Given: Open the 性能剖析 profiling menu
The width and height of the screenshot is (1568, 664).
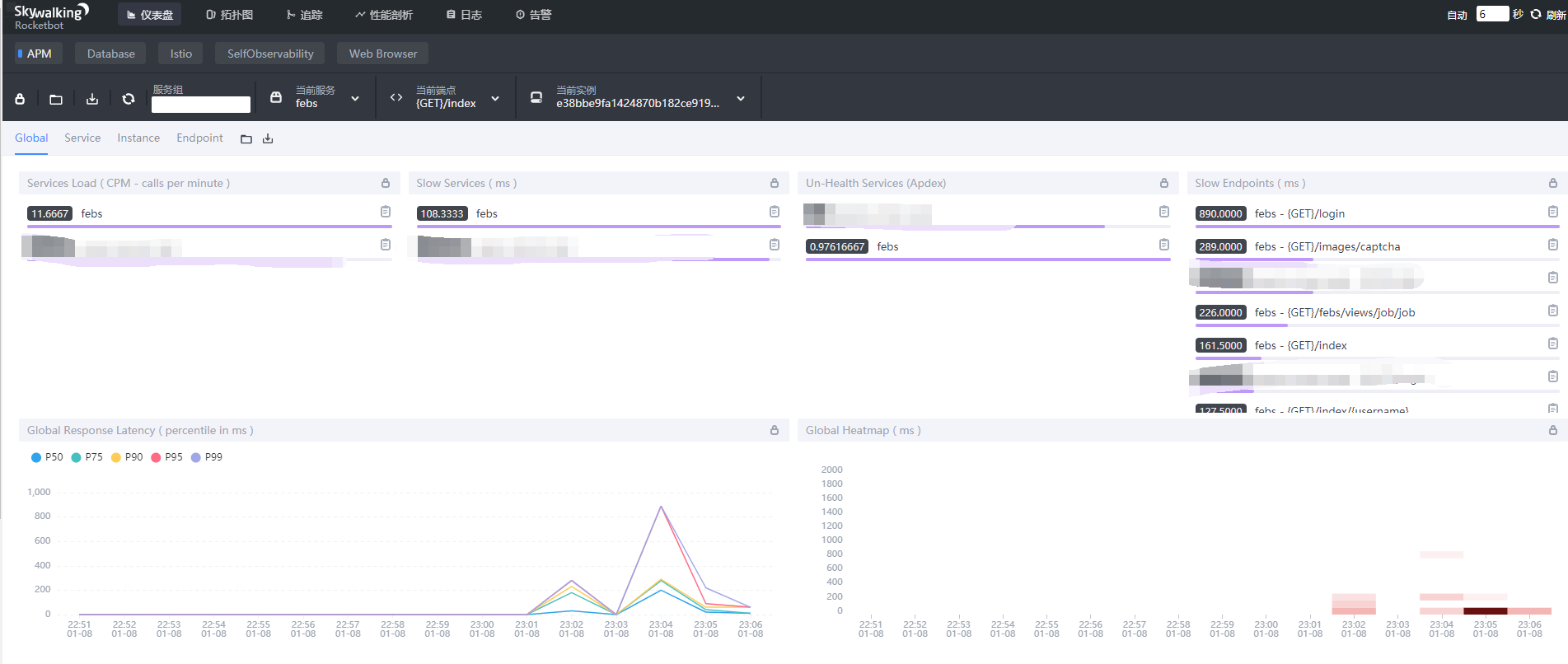Looking at the screenshot, I should (x=384, y=15).
